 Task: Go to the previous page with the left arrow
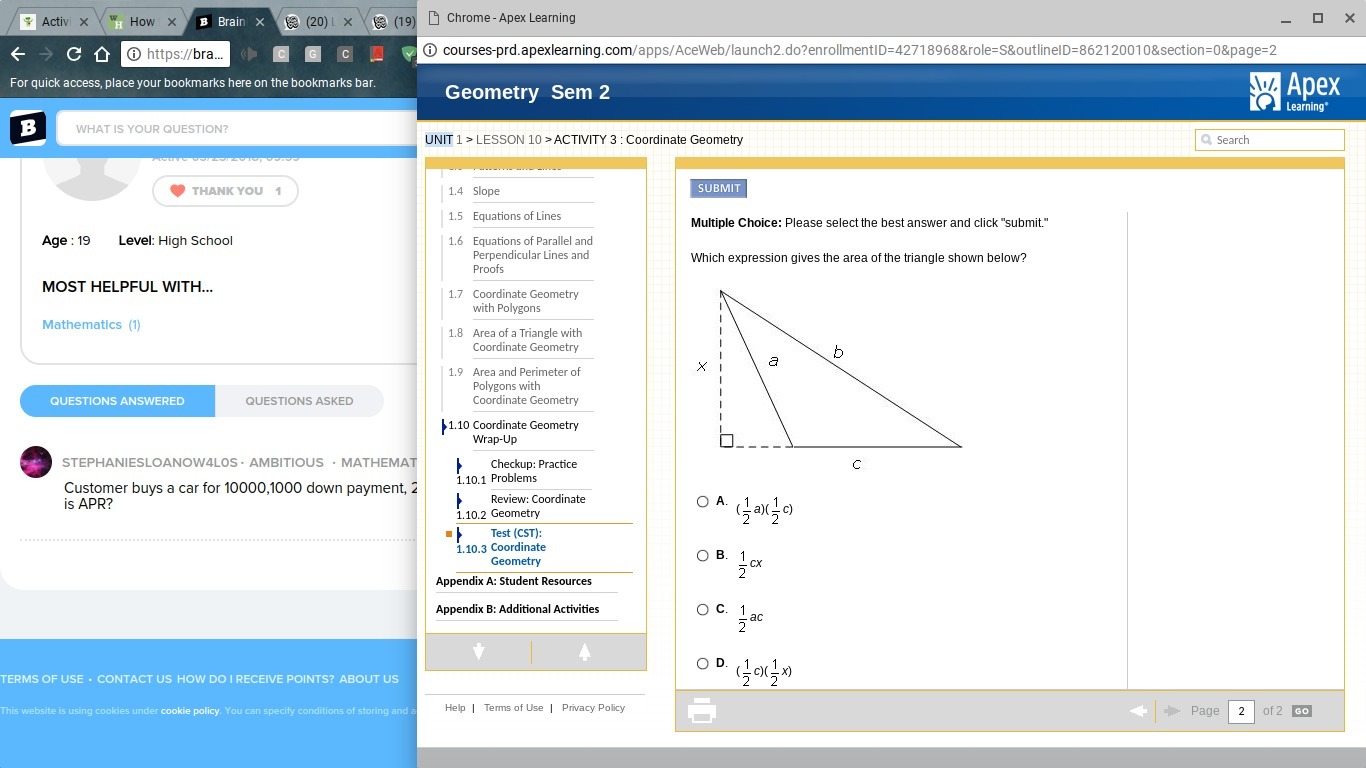(x=1138, y=711)
